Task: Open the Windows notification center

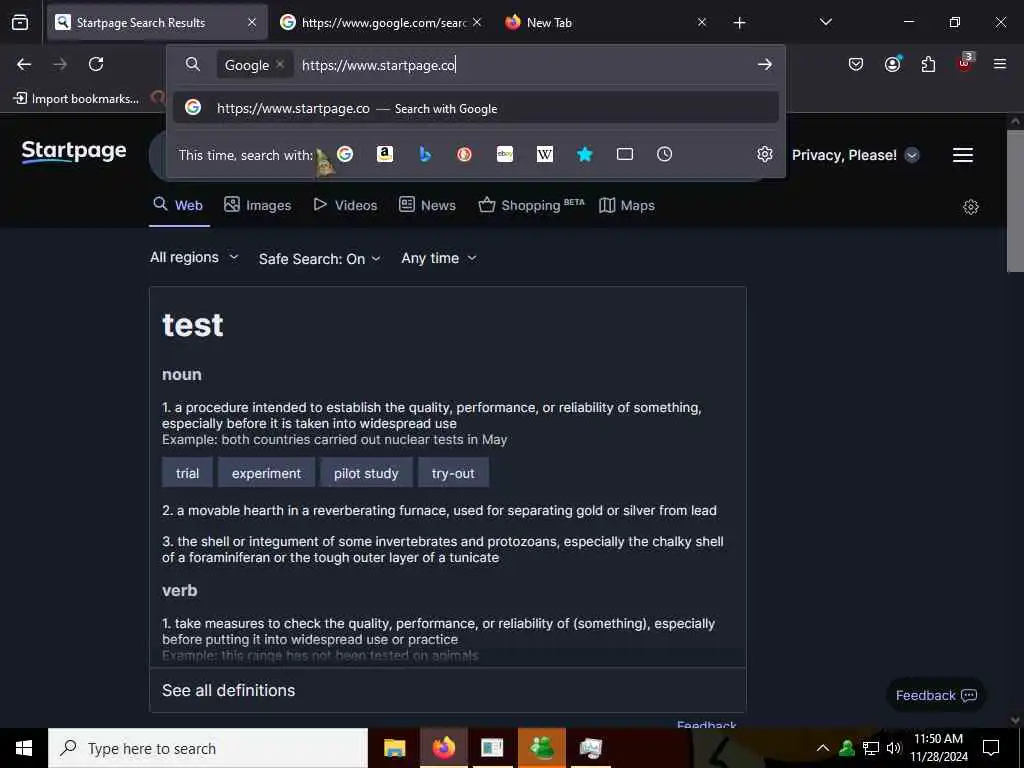Action: (x=991, y=748)
